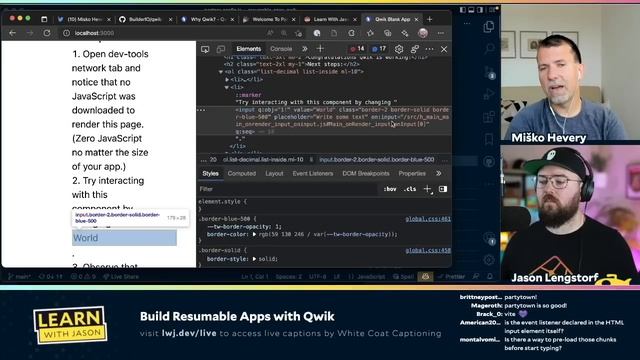
Task: Click the main branch in VS Code status bar
Action: [x=19, y=277]
